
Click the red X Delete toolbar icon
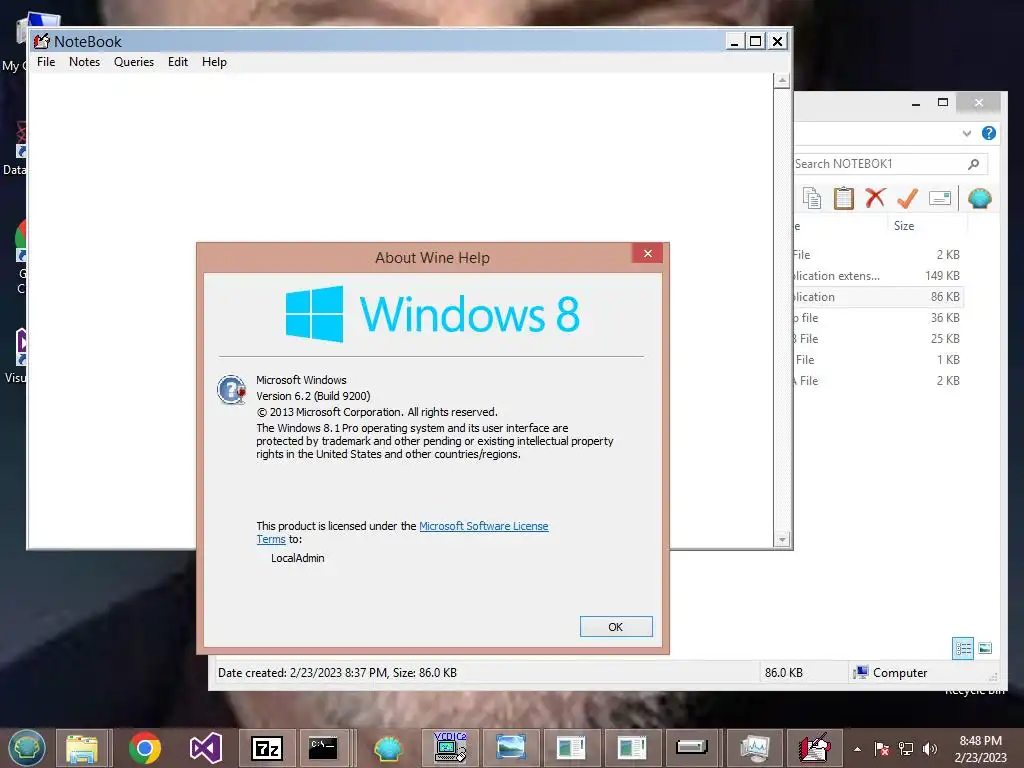pos(875,197)
